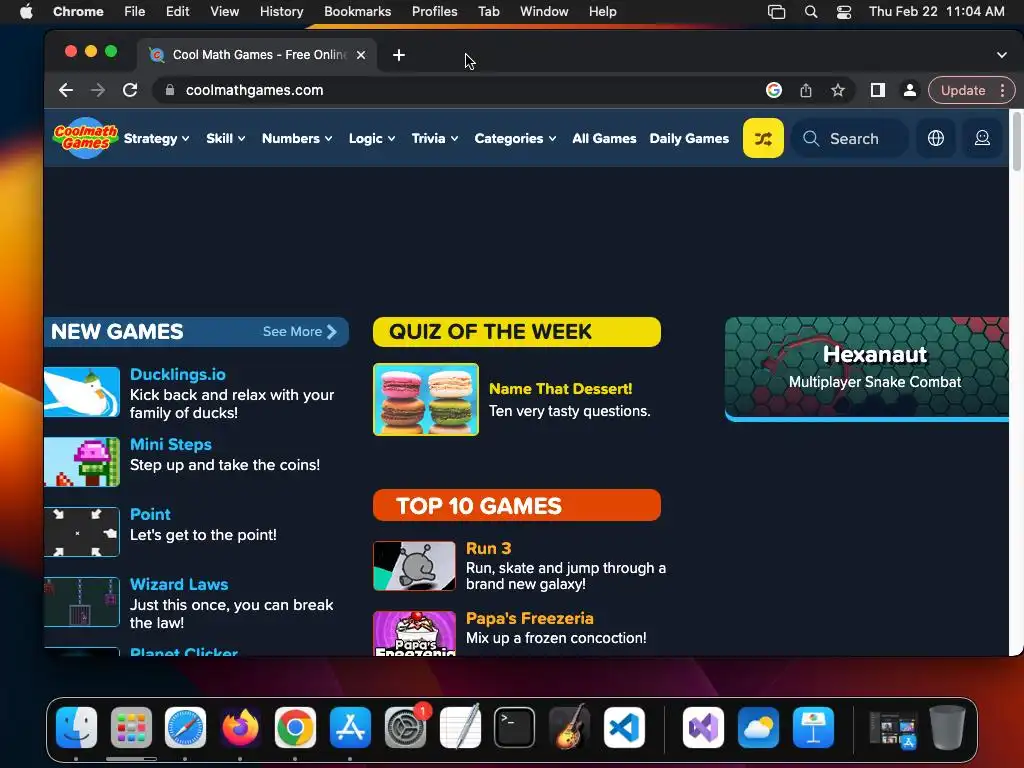Click the Coolmath Games logo

86,137
